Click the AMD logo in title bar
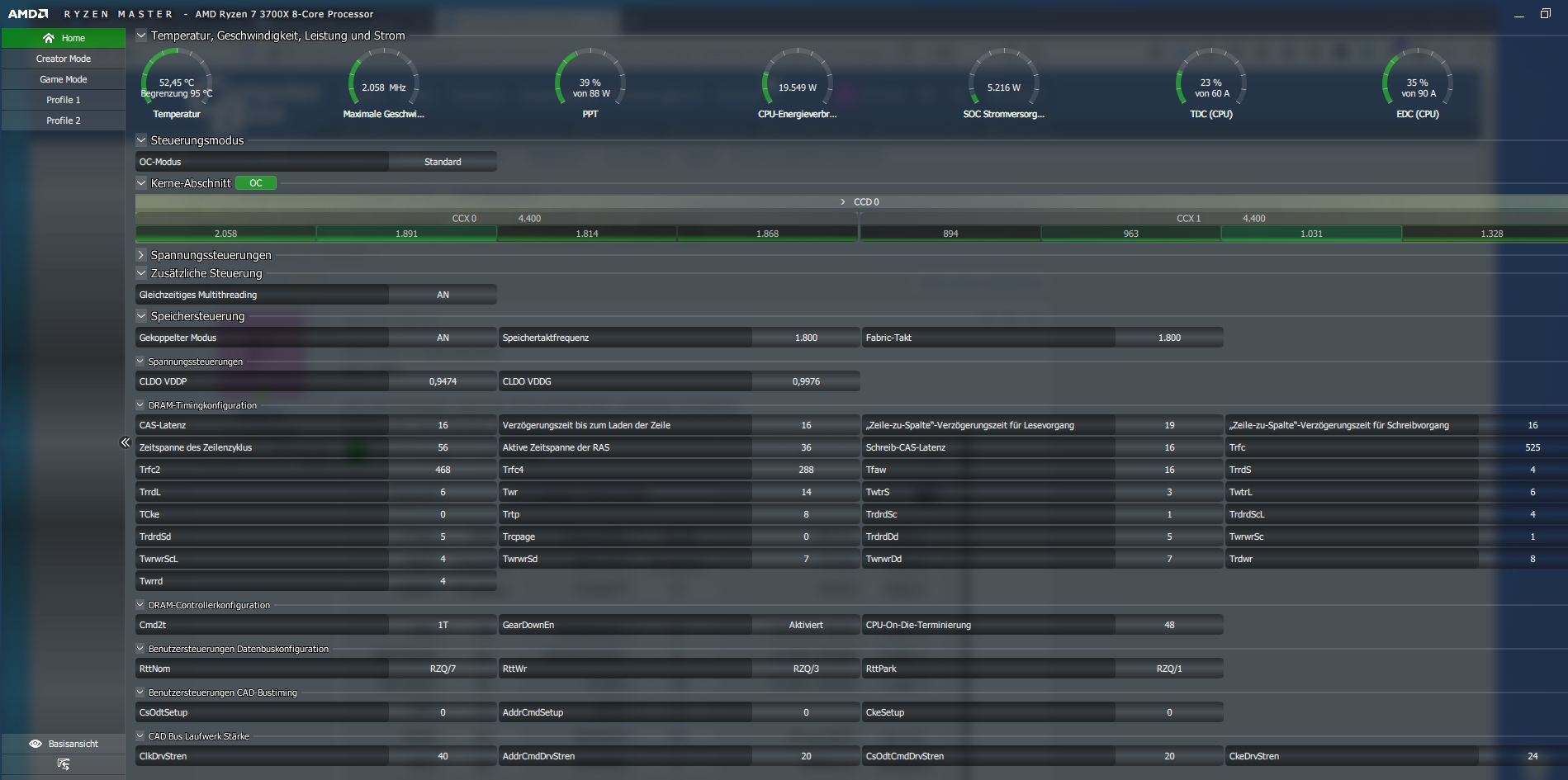Image resolution: width=1568 pixels, height=780 pixels. coord(28,14)
